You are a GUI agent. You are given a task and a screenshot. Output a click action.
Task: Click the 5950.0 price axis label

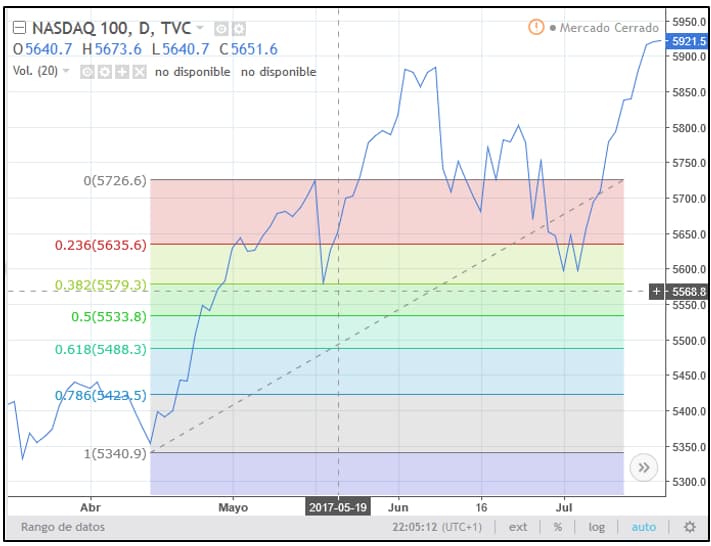[689, 21]
